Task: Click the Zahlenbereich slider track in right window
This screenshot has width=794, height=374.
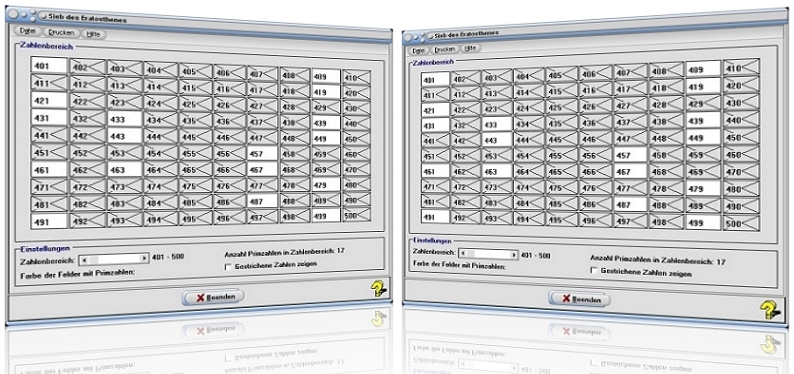Action: (488, 254)
